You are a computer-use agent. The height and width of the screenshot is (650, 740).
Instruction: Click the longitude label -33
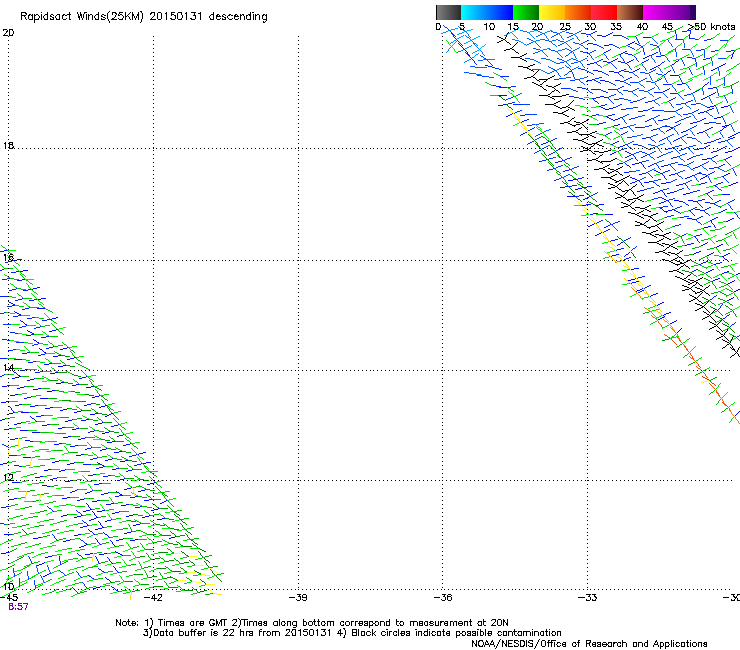pos(588,598)
